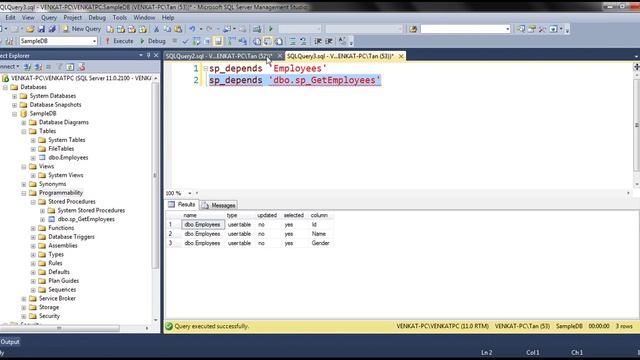Open the Debug menu

coord(97,18)
